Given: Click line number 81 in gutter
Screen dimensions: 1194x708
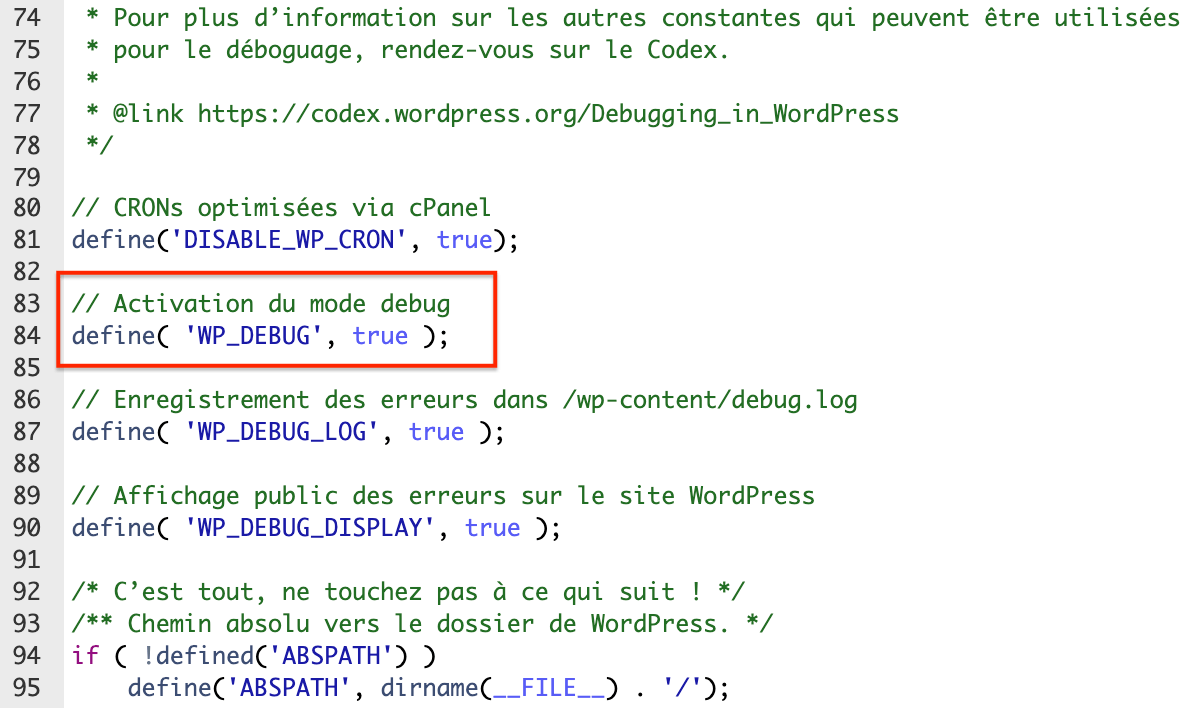Looking at the screenshot, I should (x=27, y=239).
